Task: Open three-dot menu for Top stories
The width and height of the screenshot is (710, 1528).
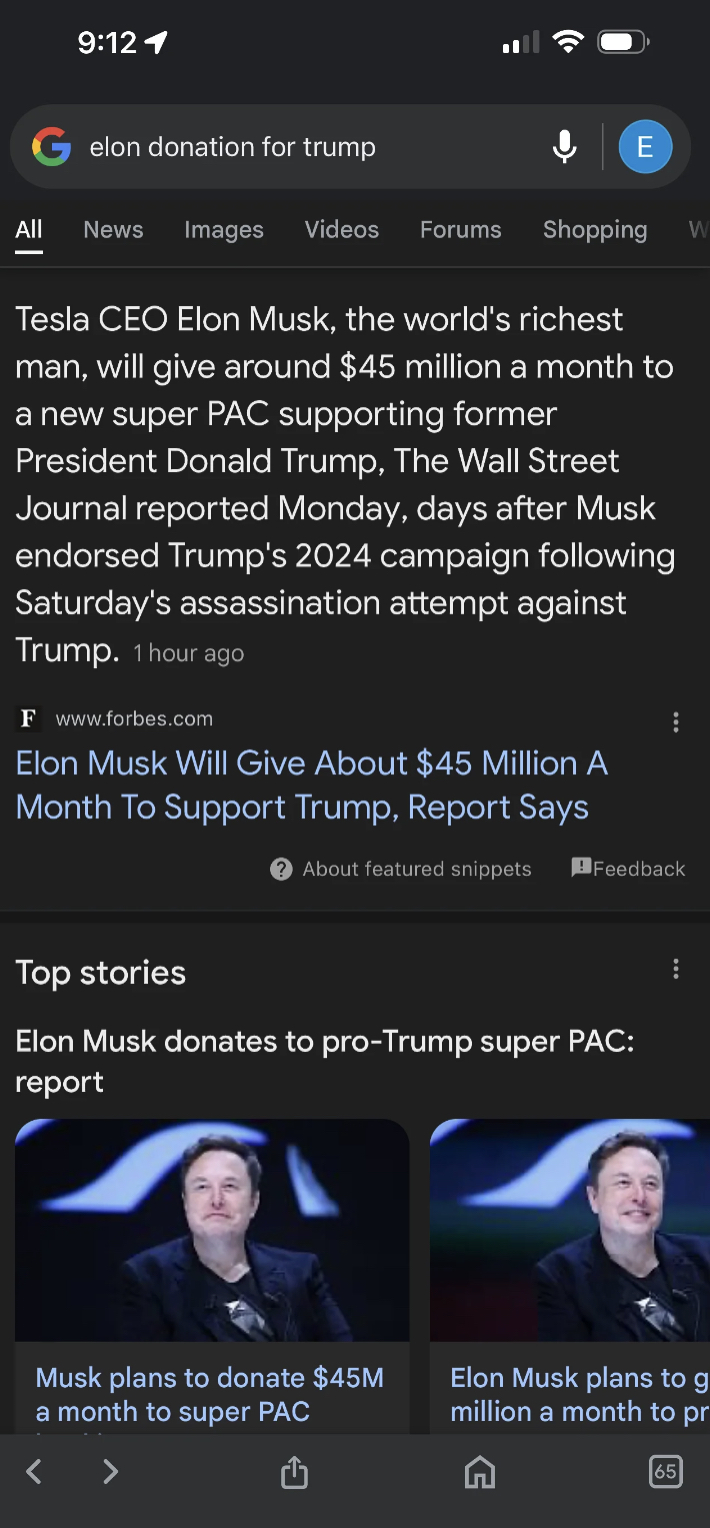Action: (676, 969)
